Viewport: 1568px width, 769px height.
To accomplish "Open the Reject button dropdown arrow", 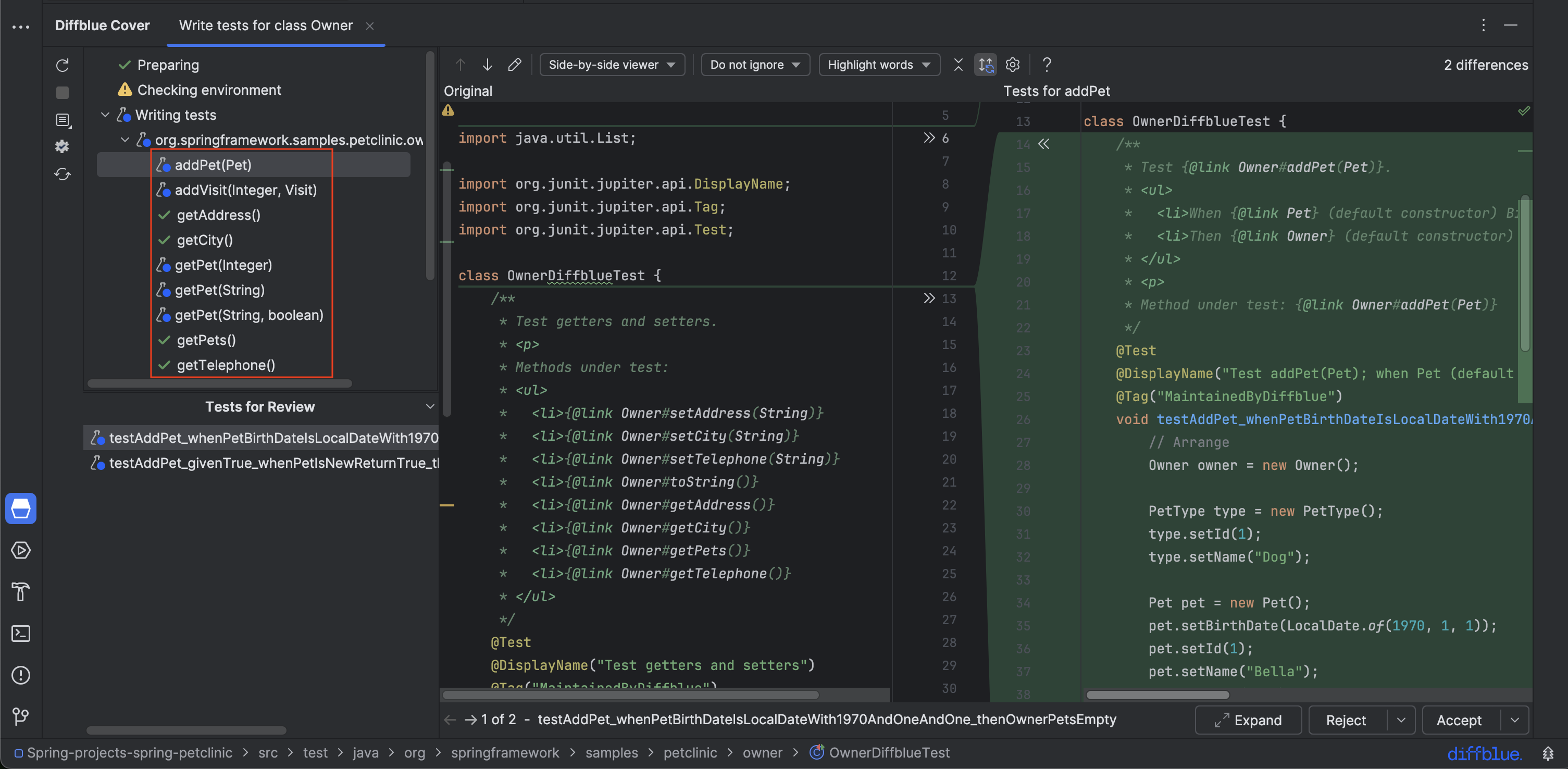I will click(1401, 721).
